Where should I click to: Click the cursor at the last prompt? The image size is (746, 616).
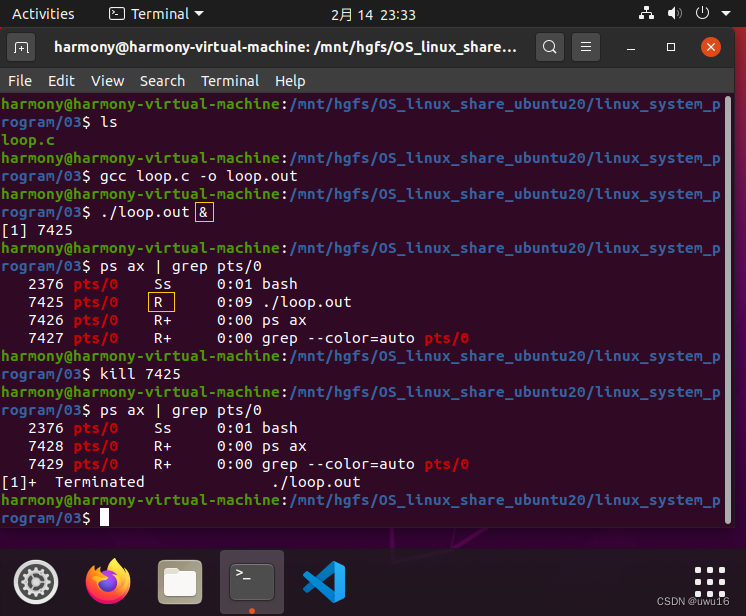pyautogui.click(x=104, y=518)
